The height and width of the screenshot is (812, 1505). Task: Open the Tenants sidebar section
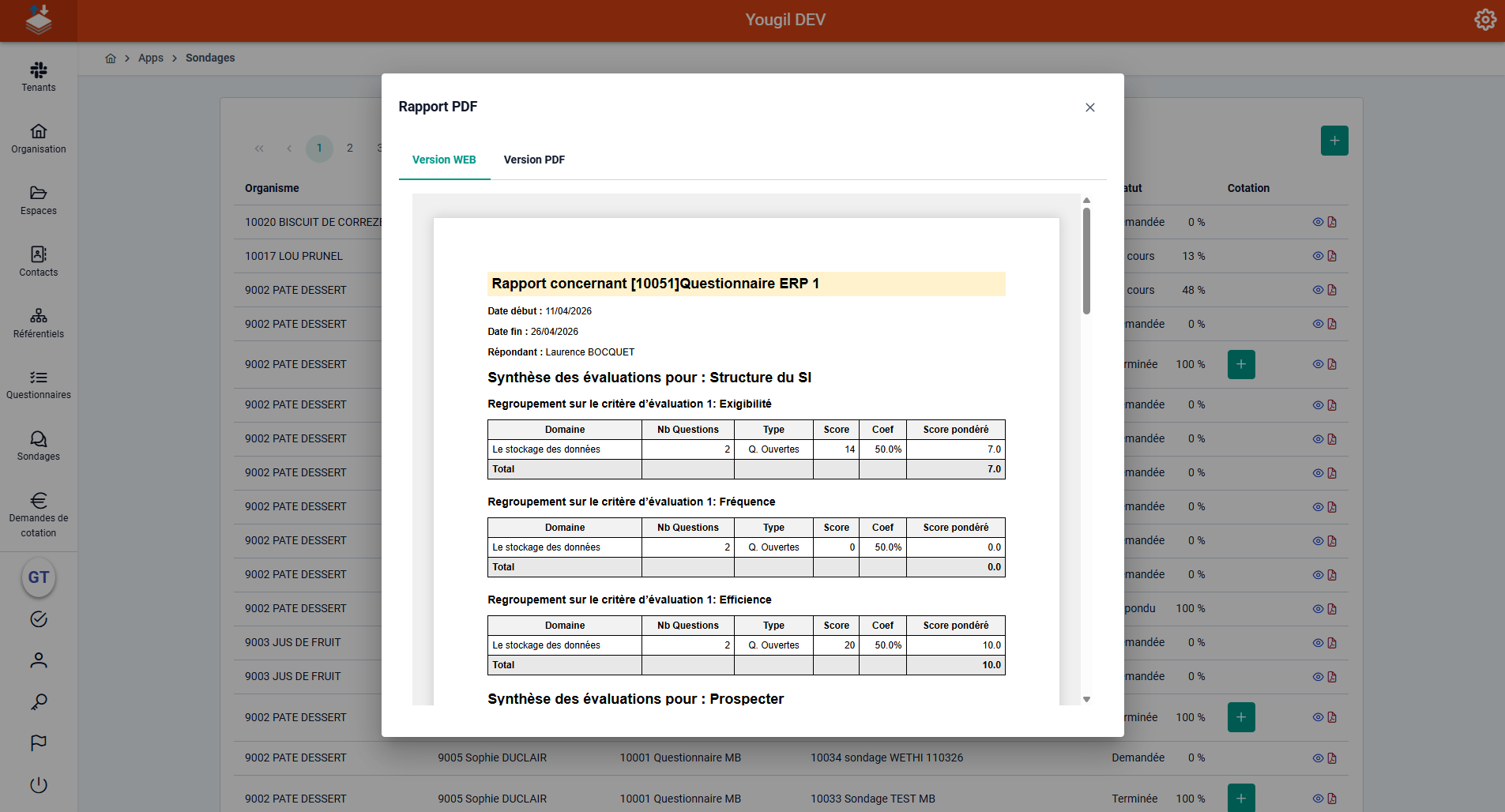38,77
